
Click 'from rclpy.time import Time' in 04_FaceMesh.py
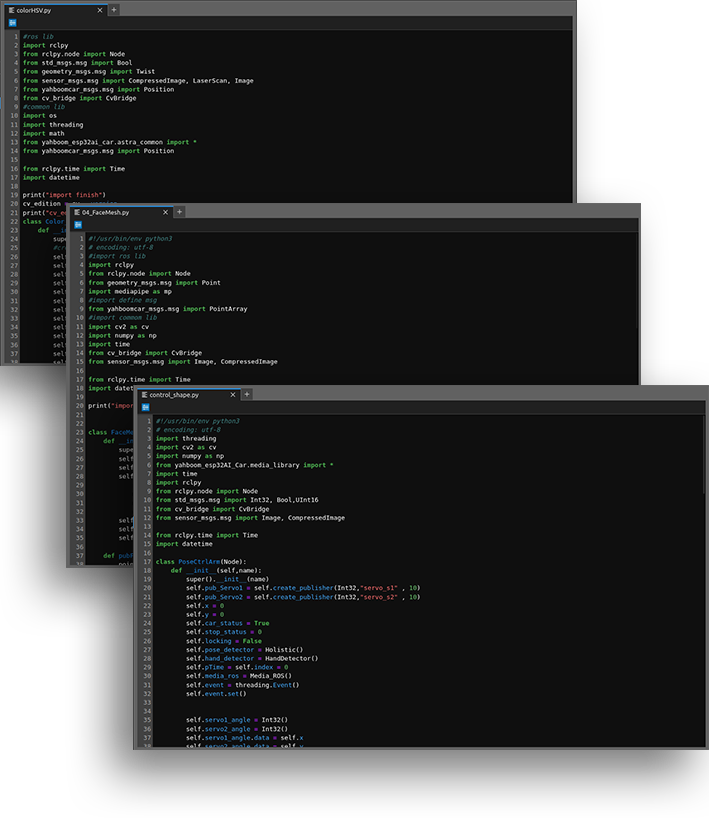click(139, 379)
